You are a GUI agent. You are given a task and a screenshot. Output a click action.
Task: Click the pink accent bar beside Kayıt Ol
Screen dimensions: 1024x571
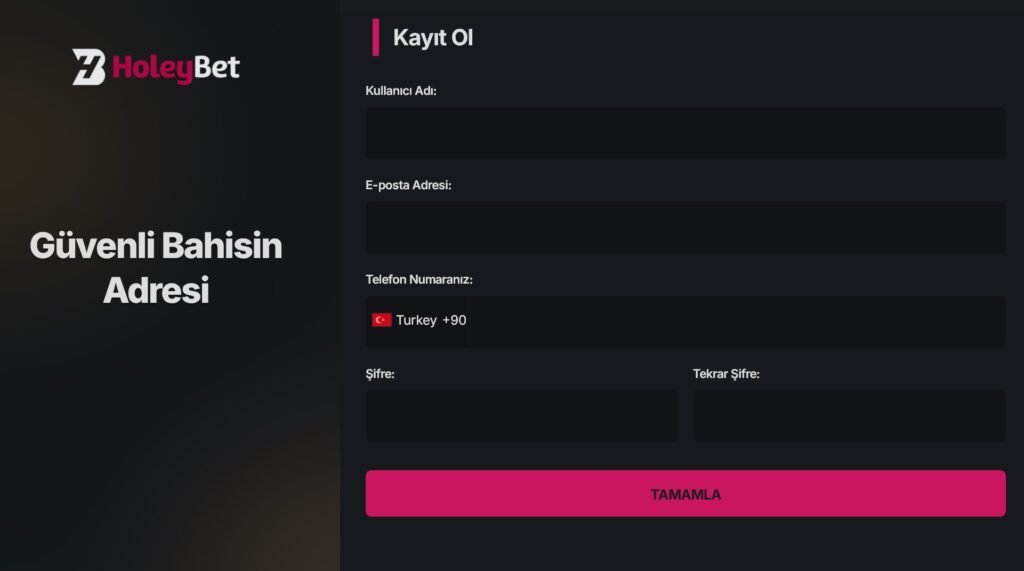tap(376, 37)
